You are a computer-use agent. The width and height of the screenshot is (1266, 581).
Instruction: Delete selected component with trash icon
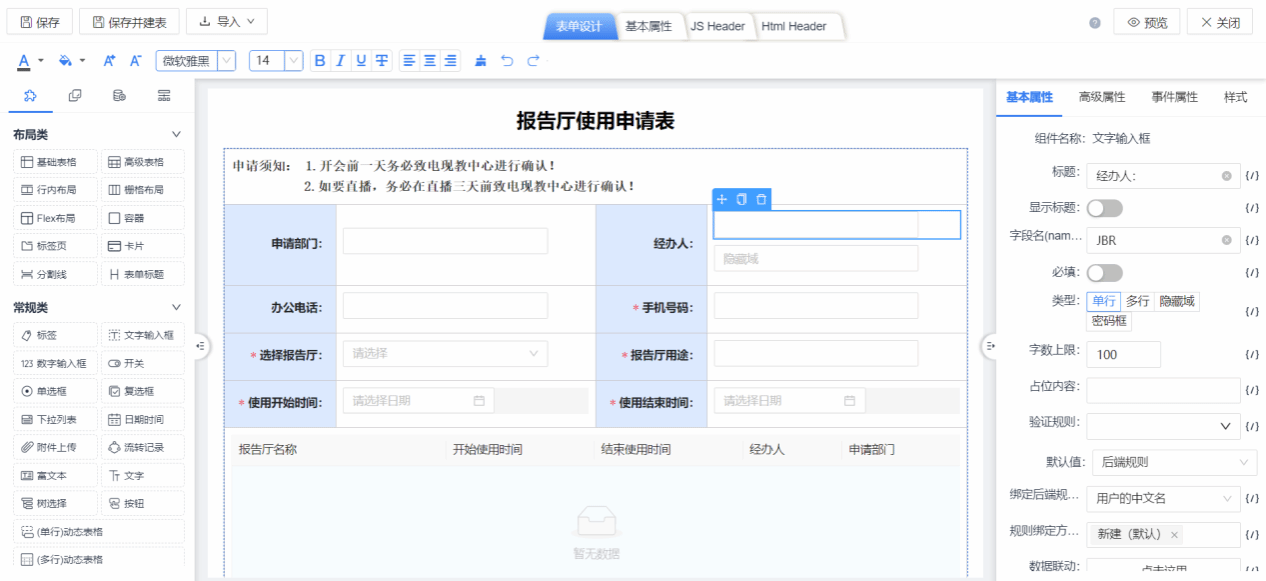762,199
